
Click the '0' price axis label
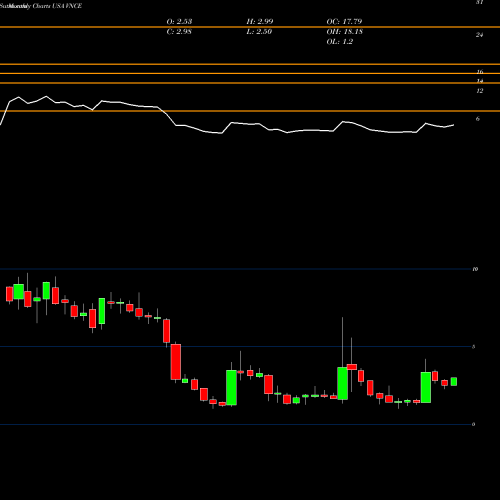[474, 424]
